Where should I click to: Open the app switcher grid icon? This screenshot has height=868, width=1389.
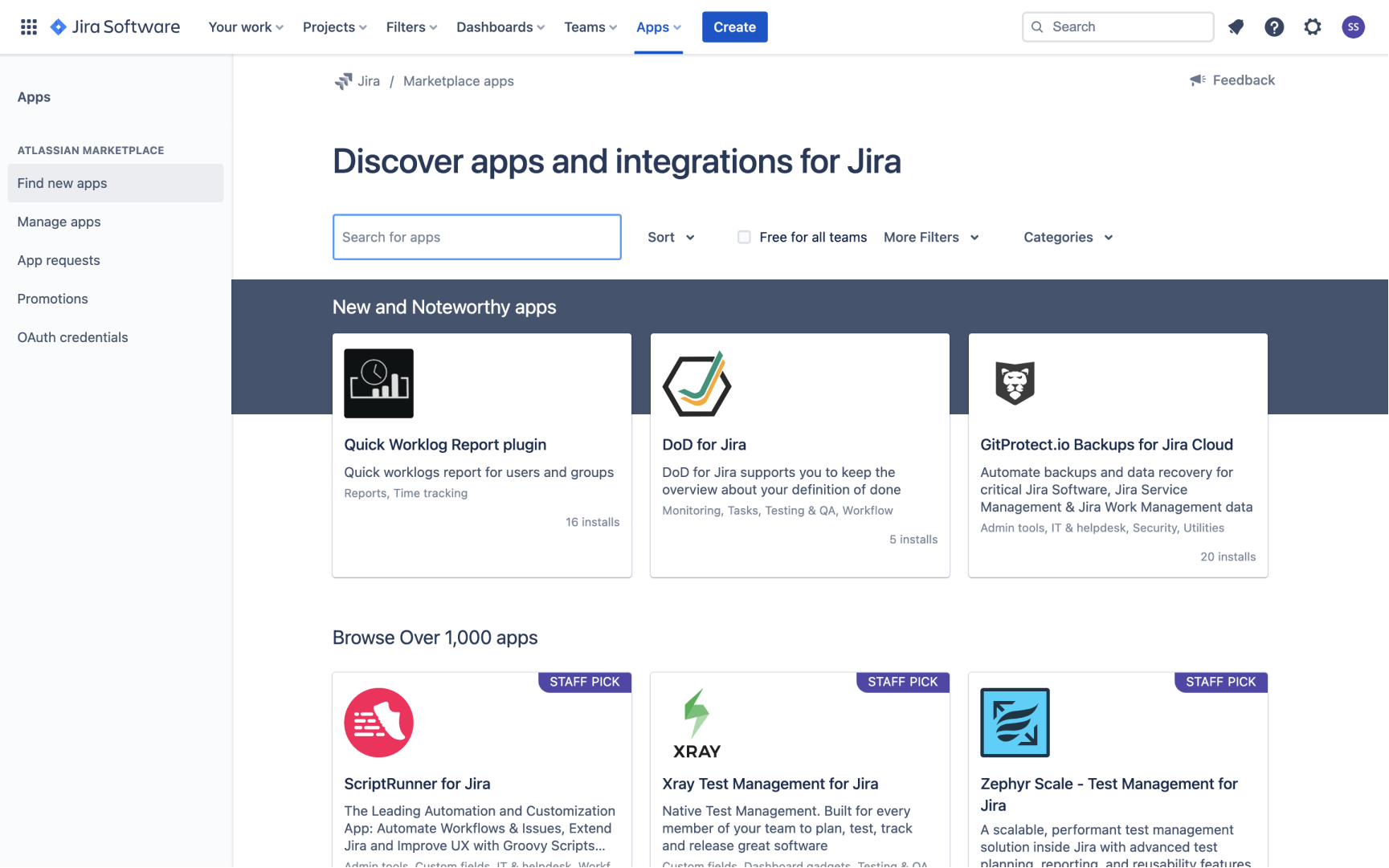(28, 26)
